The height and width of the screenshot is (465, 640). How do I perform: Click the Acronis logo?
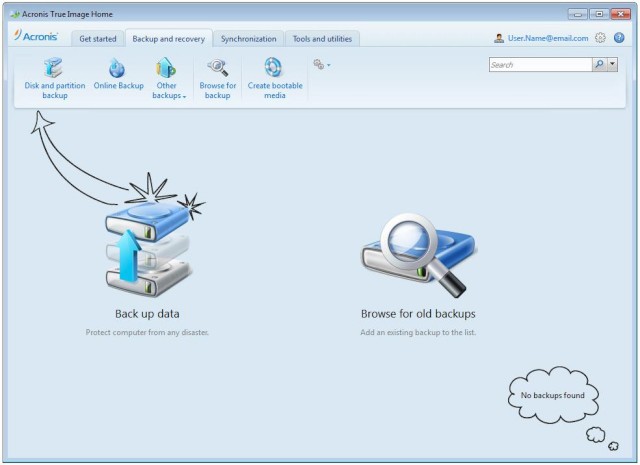tap(36, 36)
